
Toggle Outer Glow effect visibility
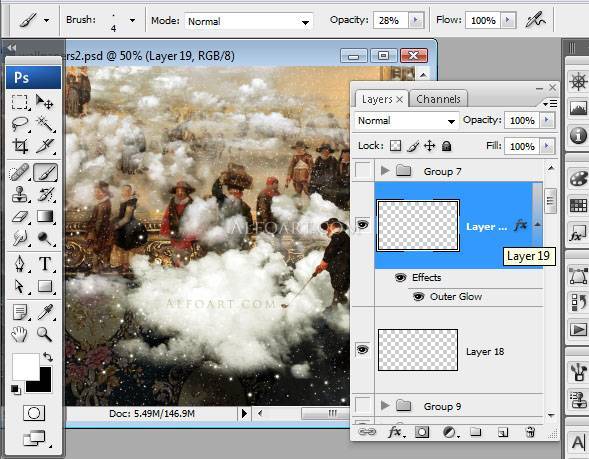pyautogui.click(x=418, y=297)
